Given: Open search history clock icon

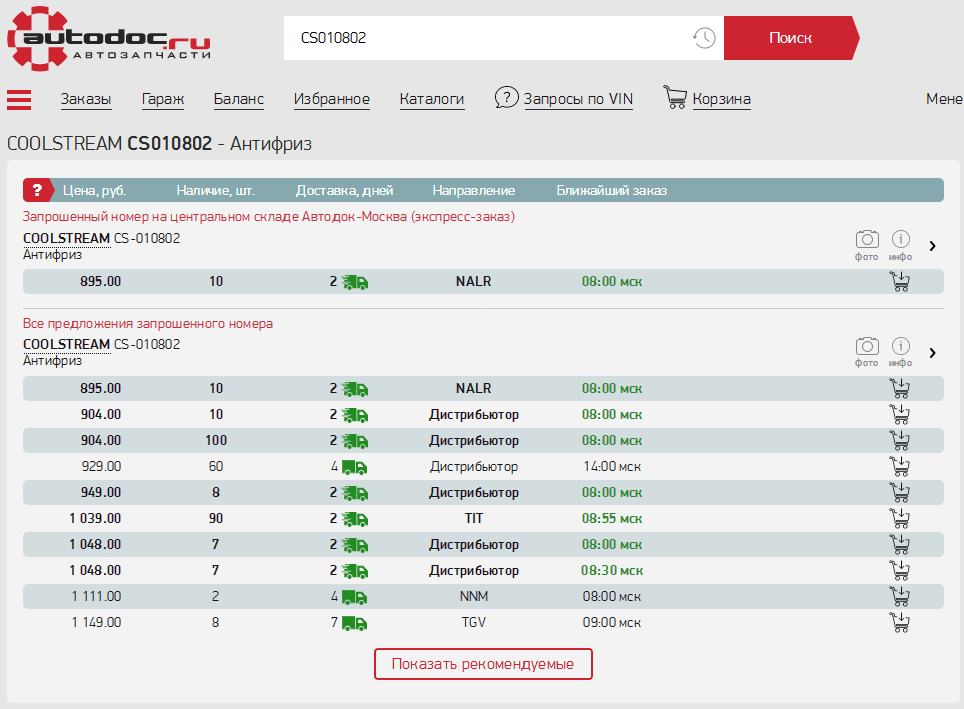Looking at the screenshot, I should point(704,38).
